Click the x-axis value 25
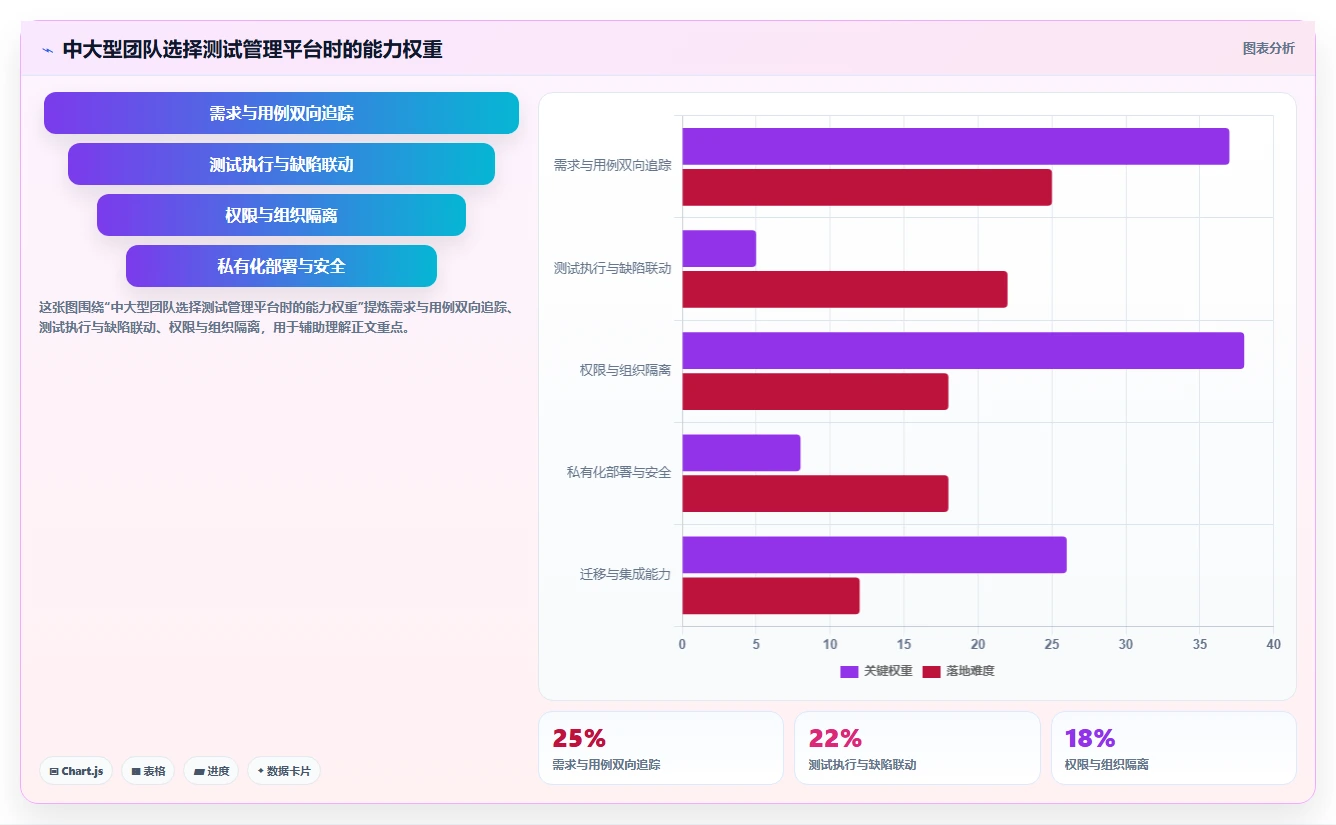This screenshot has height=825, width=1336. click(x=1052, y=644)
